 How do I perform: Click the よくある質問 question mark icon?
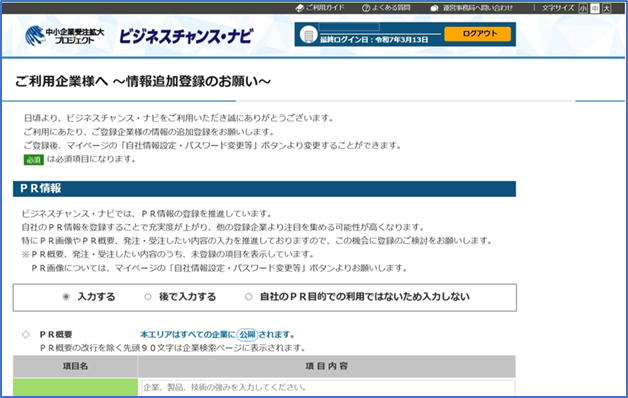[x=366, y=8]
